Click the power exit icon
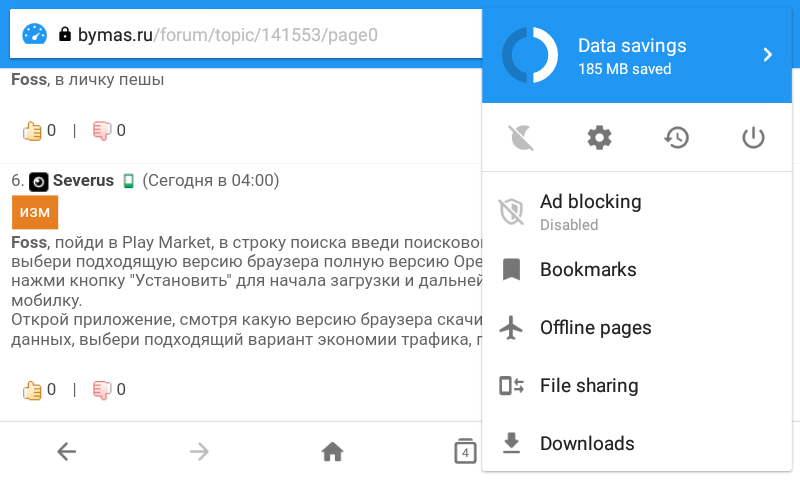This screenshot has height=480, width=800. [x=753, y=138]
